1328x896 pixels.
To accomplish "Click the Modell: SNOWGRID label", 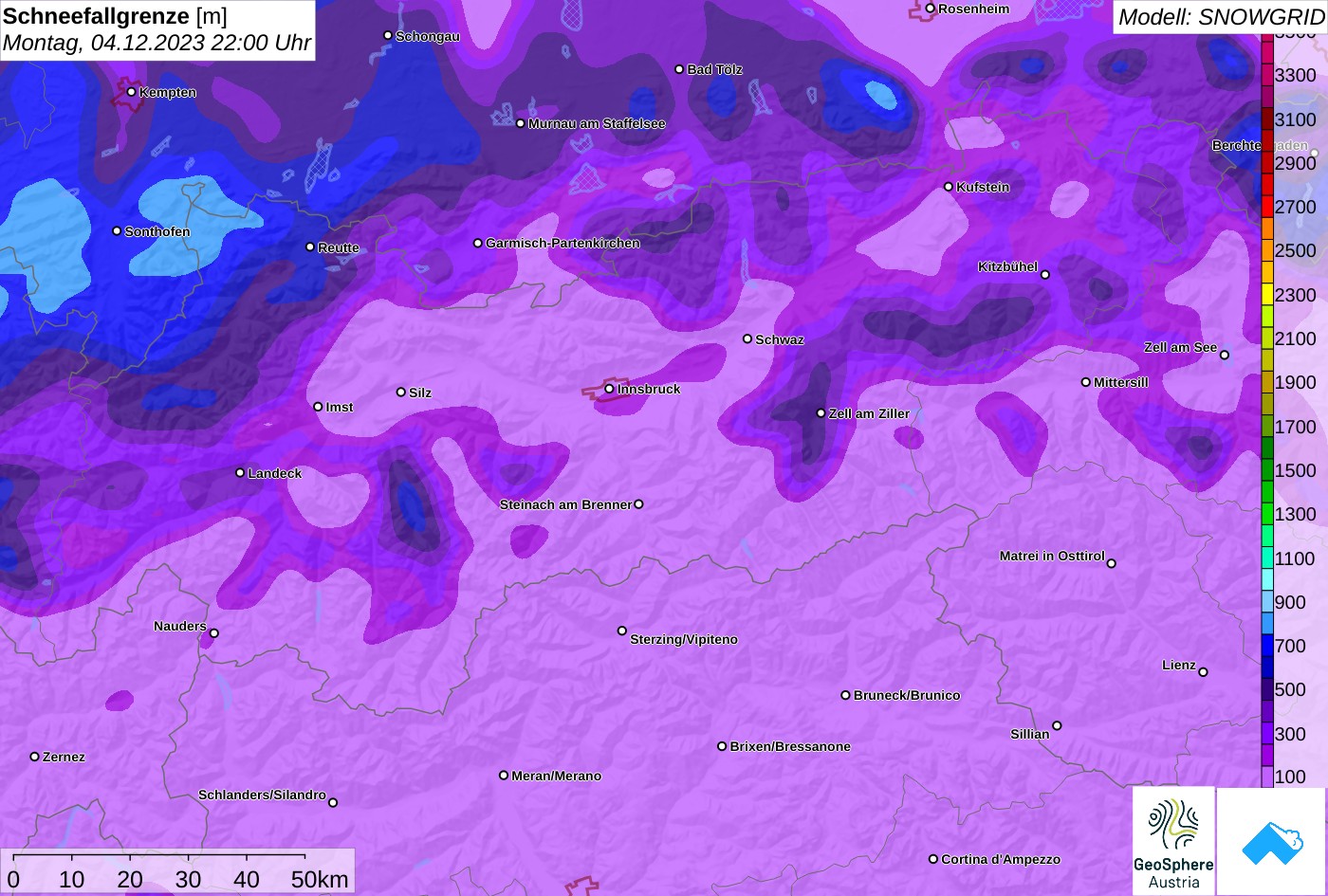I will pyautogui.click(x=1221, y=16).
